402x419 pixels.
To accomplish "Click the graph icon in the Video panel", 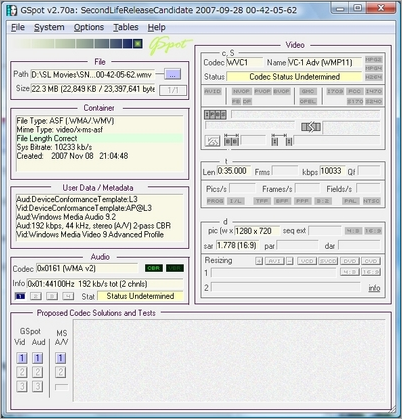I will tap(212, 141).
